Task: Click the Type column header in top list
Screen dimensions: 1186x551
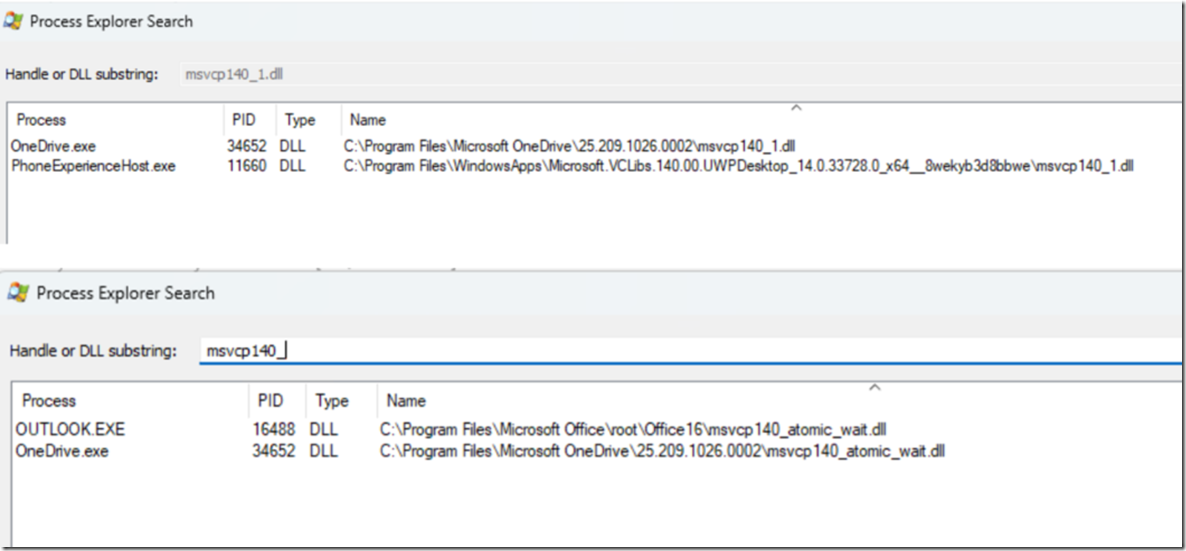Action: click(x=300, y=120)
